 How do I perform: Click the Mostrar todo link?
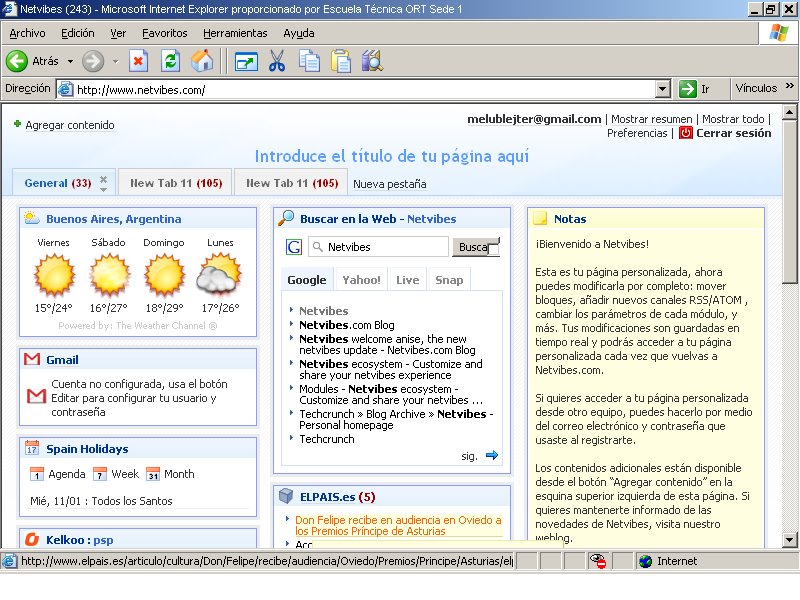pyautogui.click(x=733, y=119)
